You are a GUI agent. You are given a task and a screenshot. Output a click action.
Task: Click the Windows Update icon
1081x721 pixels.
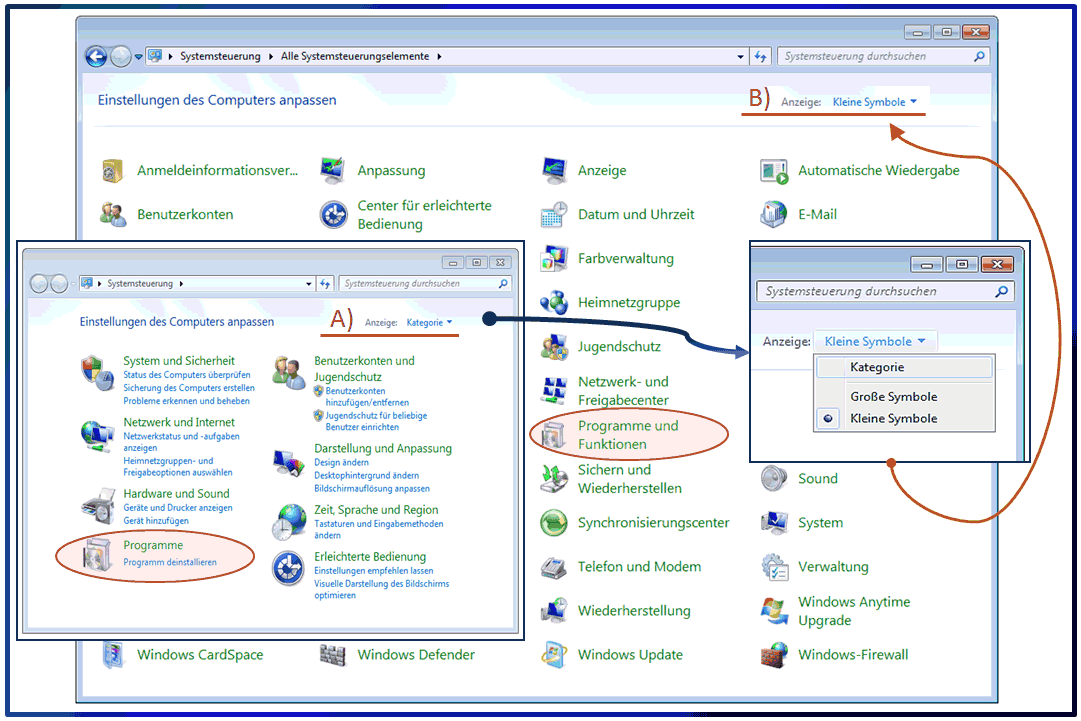coord(554,655)
